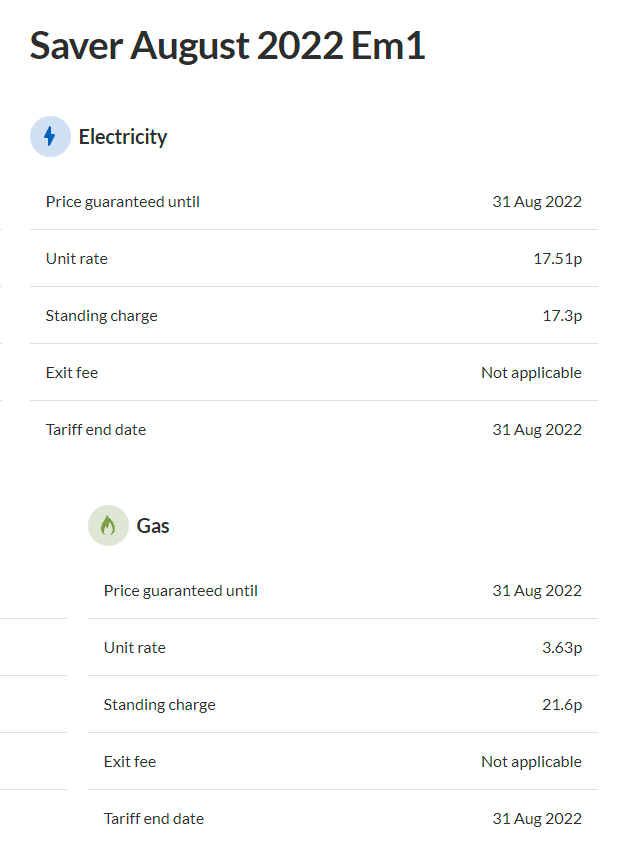Click gas Price guaranteed until label
Image resolution: width=637 pixels, height=867 pixels.
[x=181, y=591]
